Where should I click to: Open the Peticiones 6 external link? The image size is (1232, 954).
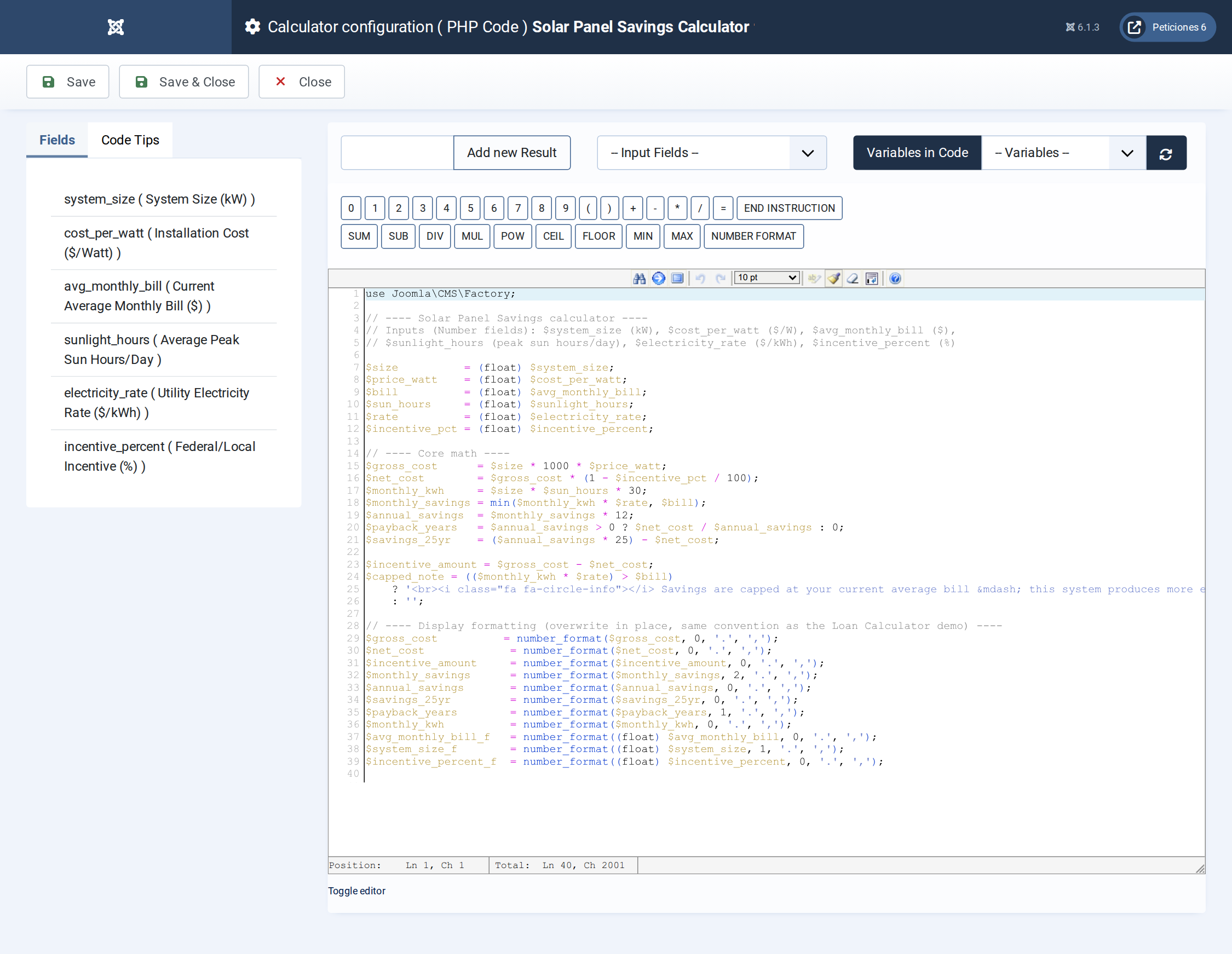1167,27
